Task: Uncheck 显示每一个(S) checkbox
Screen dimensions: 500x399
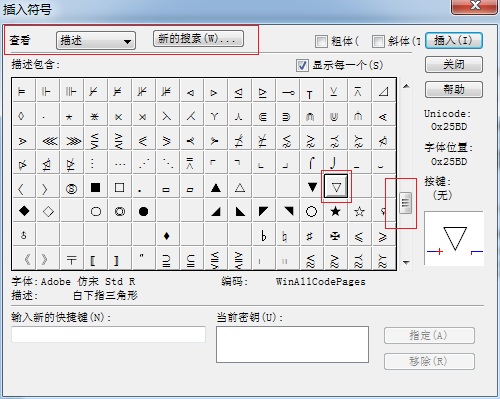Action: (x=302, y=65)
